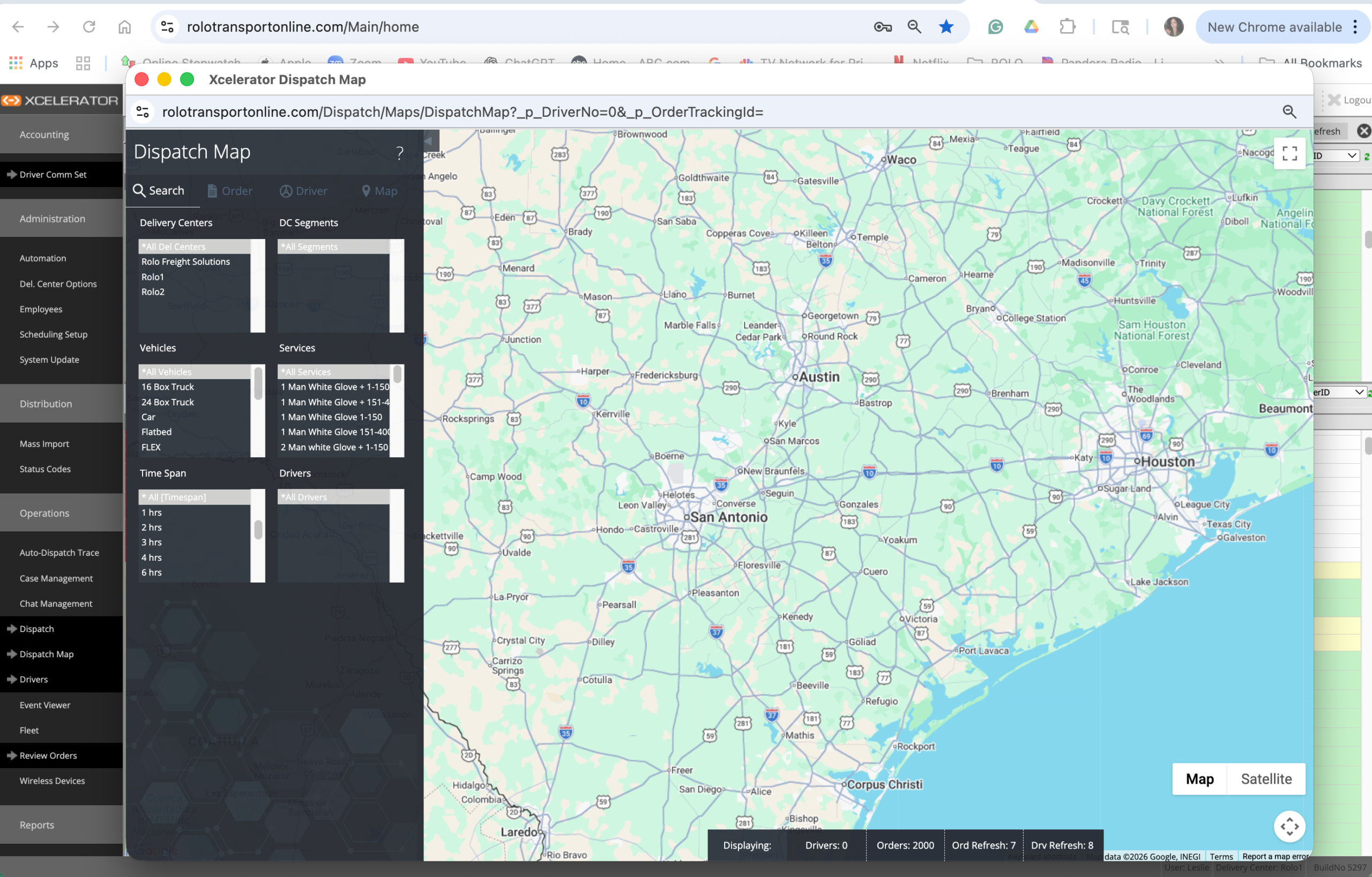Open the Apps grid shortcut
The width and height of the screenshot is (1372, 877).
34,63
